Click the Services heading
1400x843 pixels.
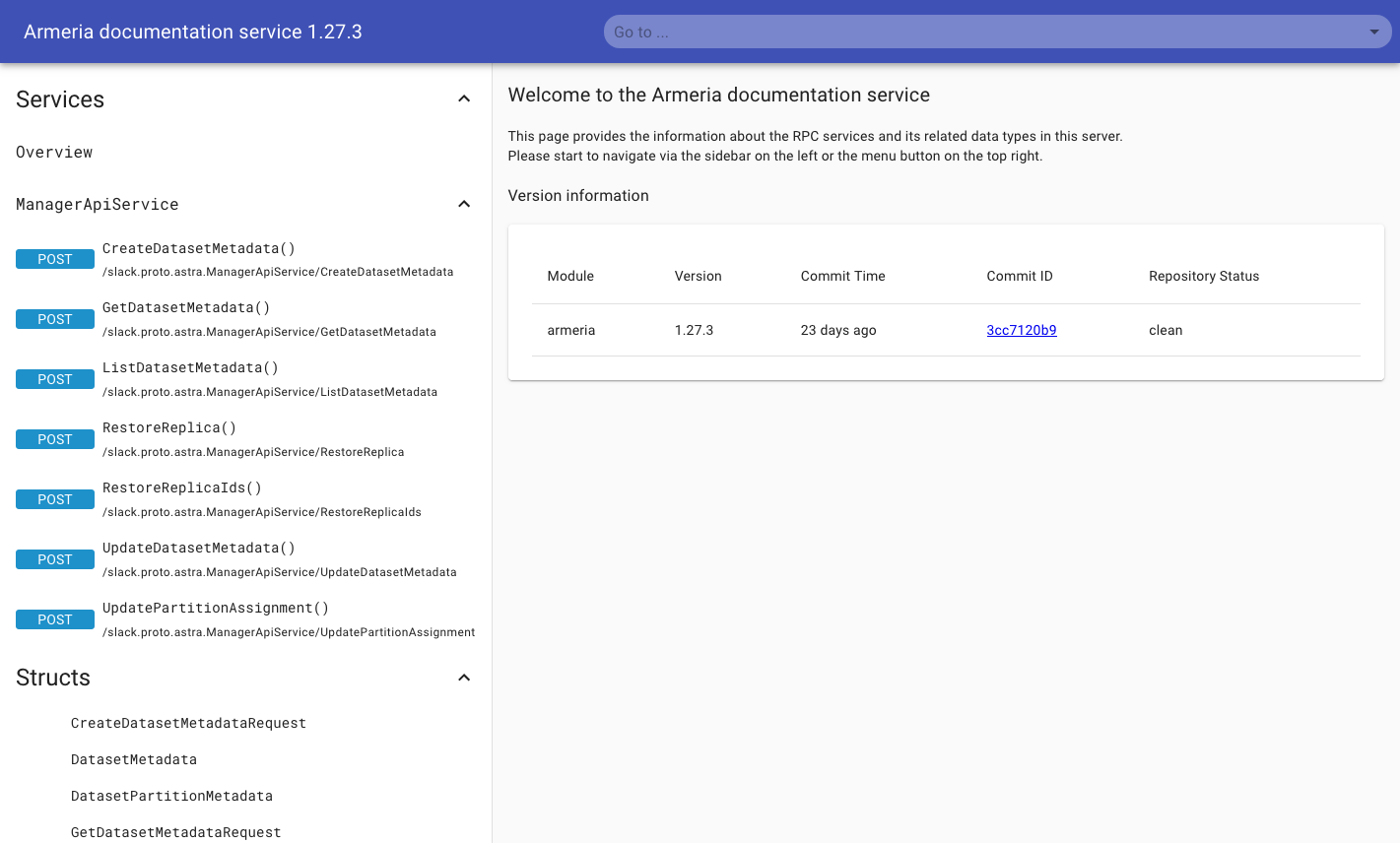click(60, 99)
